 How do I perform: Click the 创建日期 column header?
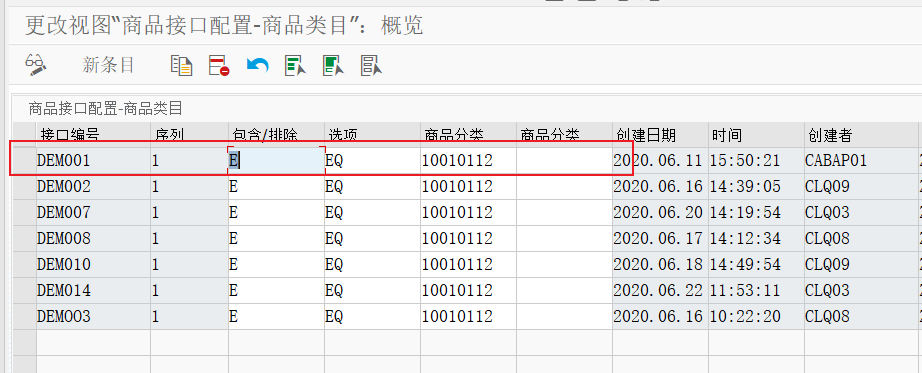pos(660,135)
